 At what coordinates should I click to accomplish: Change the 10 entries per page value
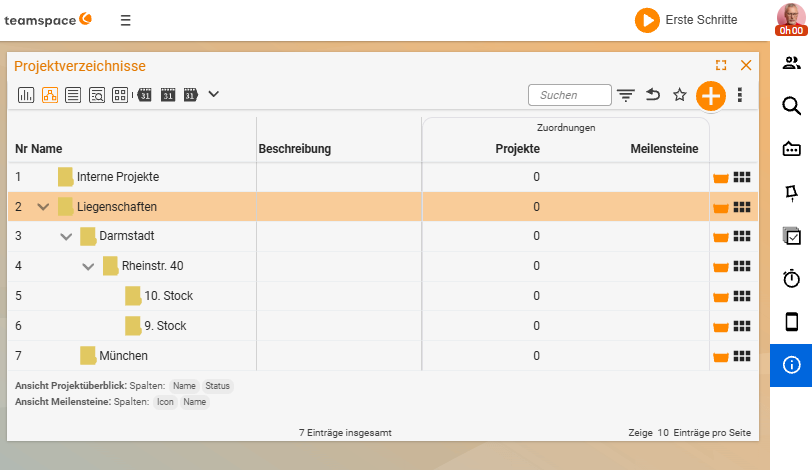(x=663, y=433)
